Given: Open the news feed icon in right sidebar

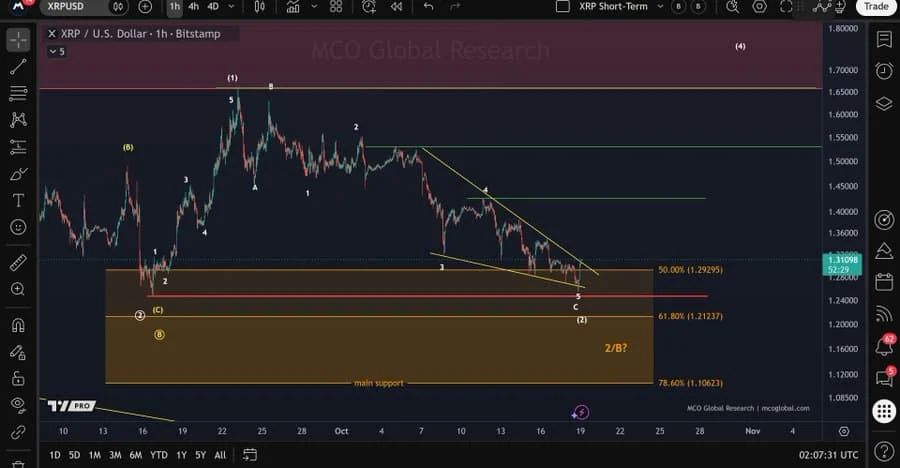Looking at the screenshot, I should tap(884, 313).
